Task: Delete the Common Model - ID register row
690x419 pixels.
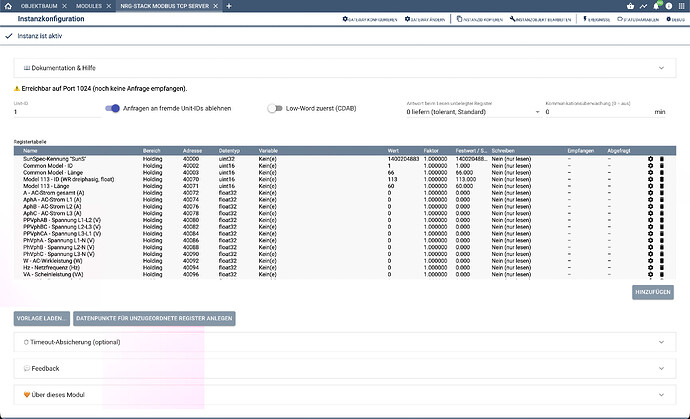Action: click(661, 166)
